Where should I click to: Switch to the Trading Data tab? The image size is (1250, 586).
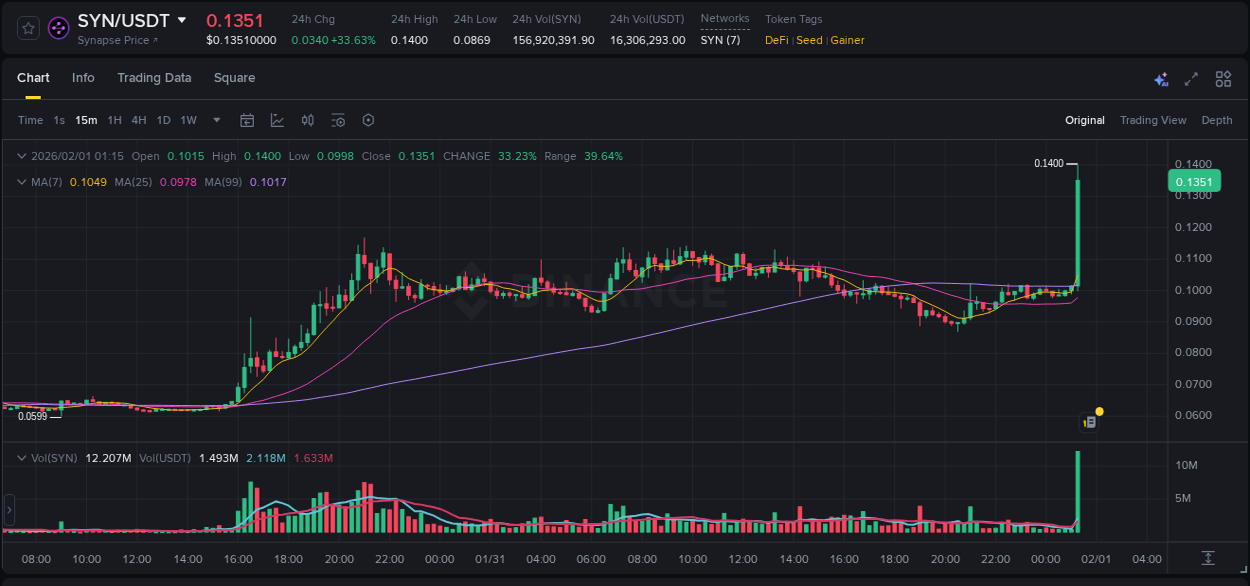(x=154, y=78)
